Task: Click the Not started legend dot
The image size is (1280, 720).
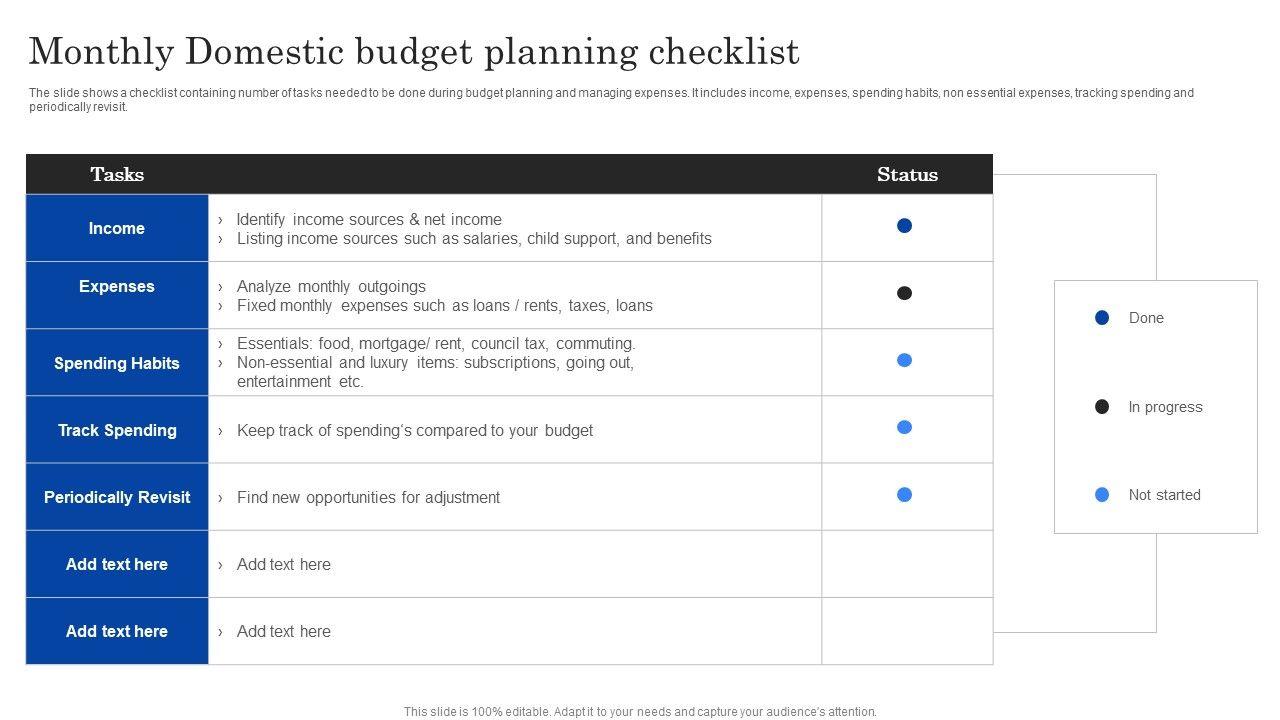Action: [x=1102, y=494]
